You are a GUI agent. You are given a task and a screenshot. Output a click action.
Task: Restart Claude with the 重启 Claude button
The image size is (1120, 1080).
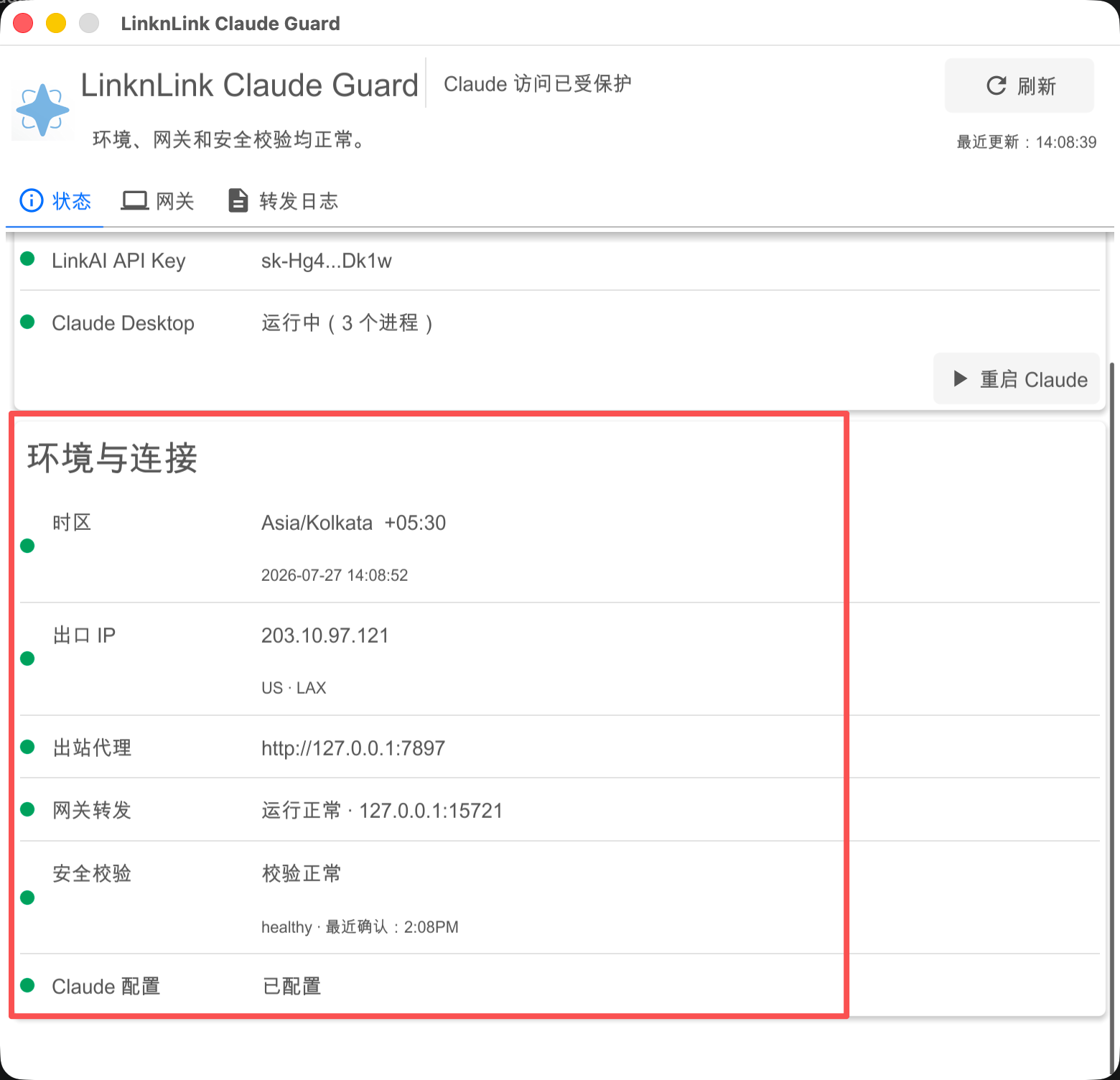point(1017,378)
